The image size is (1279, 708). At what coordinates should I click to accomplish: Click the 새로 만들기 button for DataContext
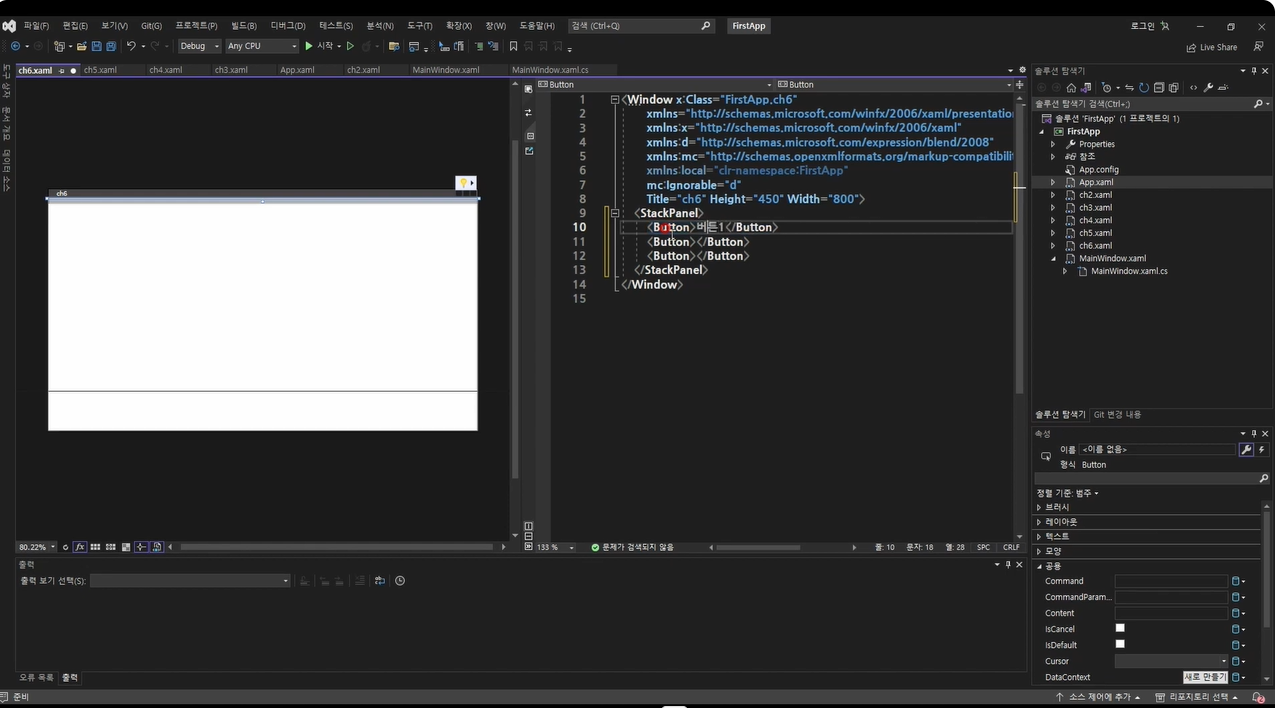tap(1205, 677)
